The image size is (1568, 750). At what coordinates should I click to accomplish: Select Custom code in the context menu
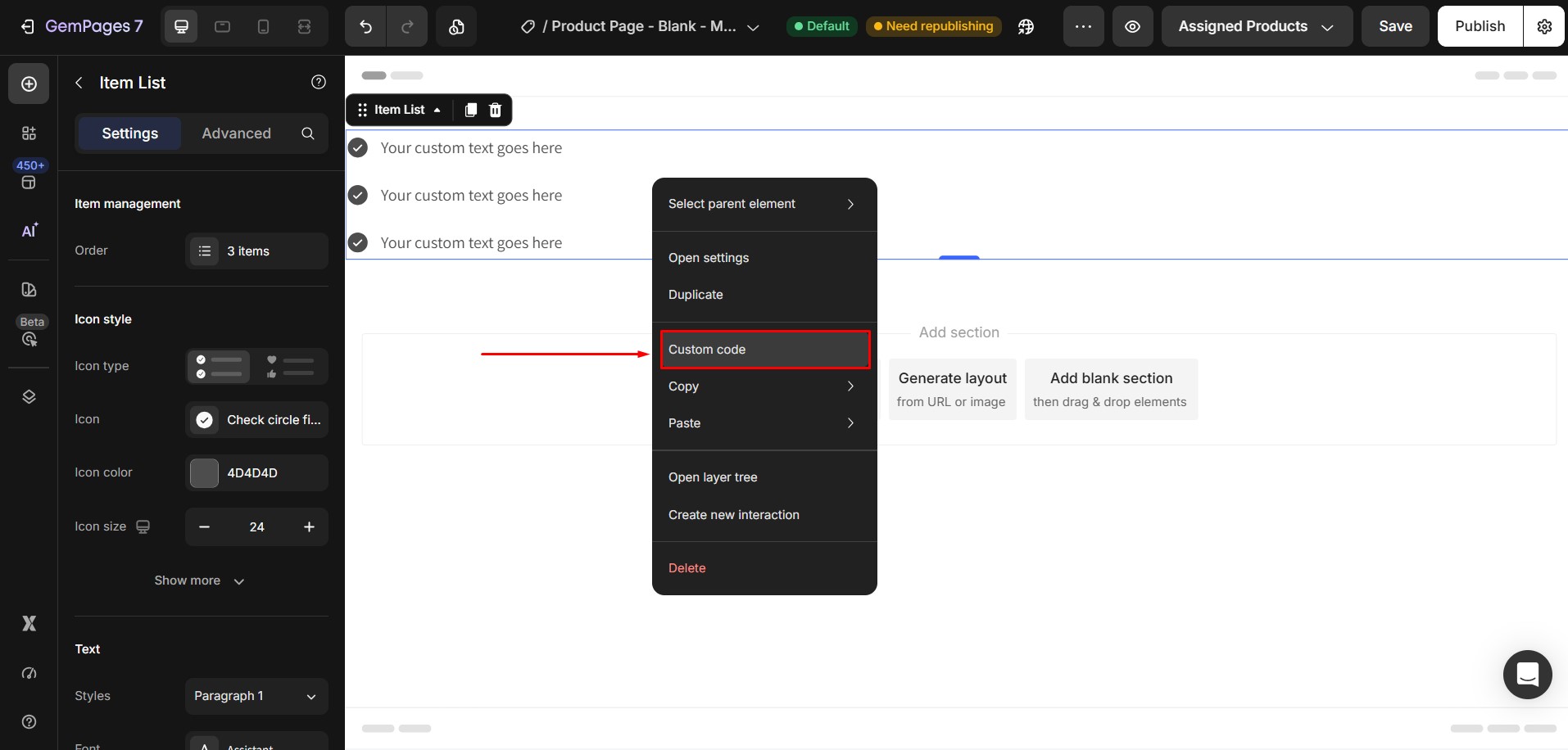764,350
